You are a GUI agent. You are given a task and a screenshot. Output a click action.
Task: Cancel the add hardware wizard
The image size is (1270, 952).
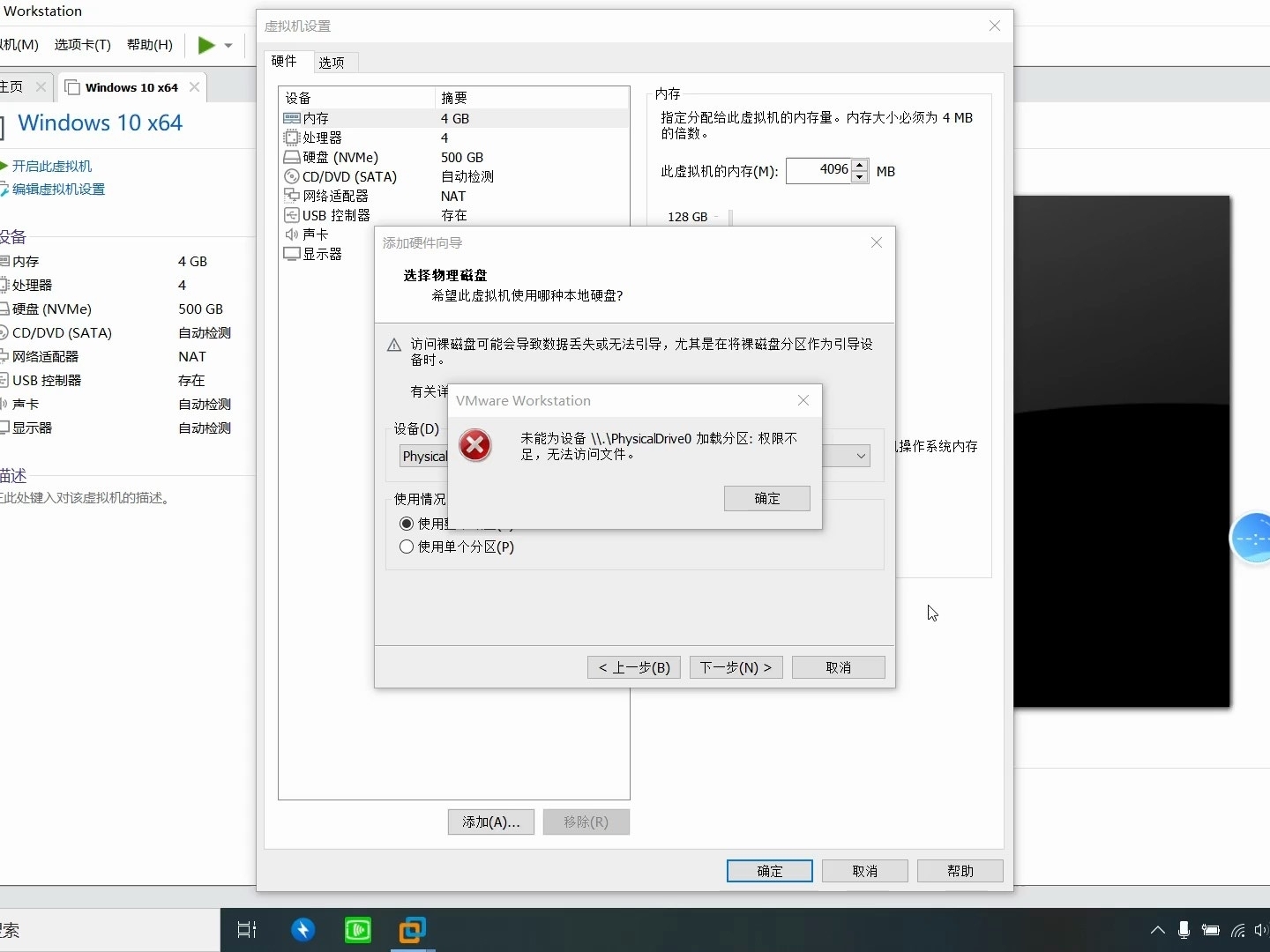[838, 667]
